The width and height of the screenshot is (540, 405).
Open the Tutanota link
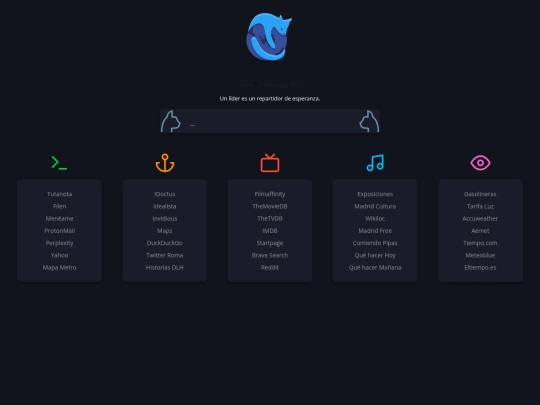(59, 194)
